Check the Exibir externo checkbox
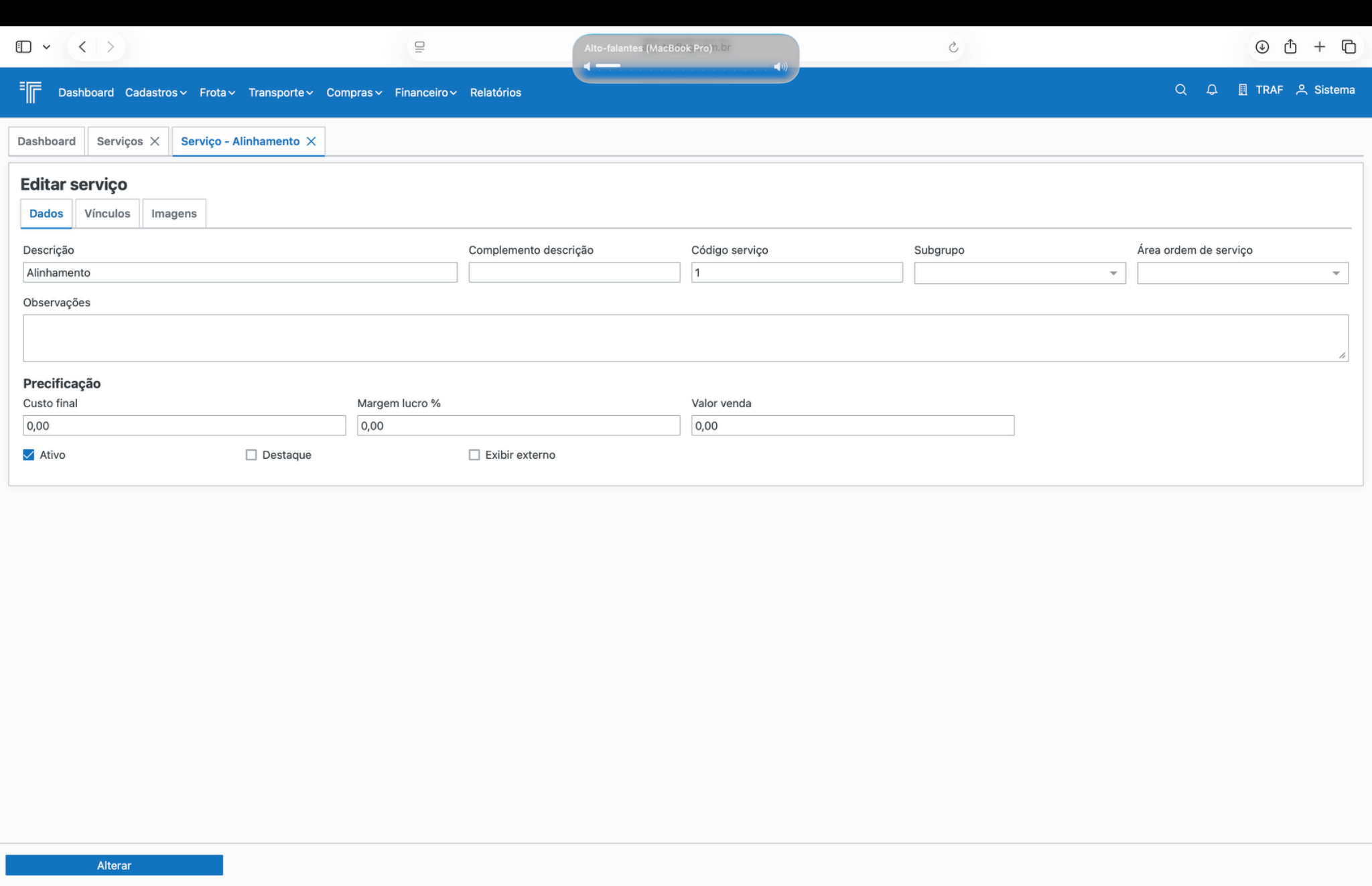Screen dimensions: 1372x886 474,455
